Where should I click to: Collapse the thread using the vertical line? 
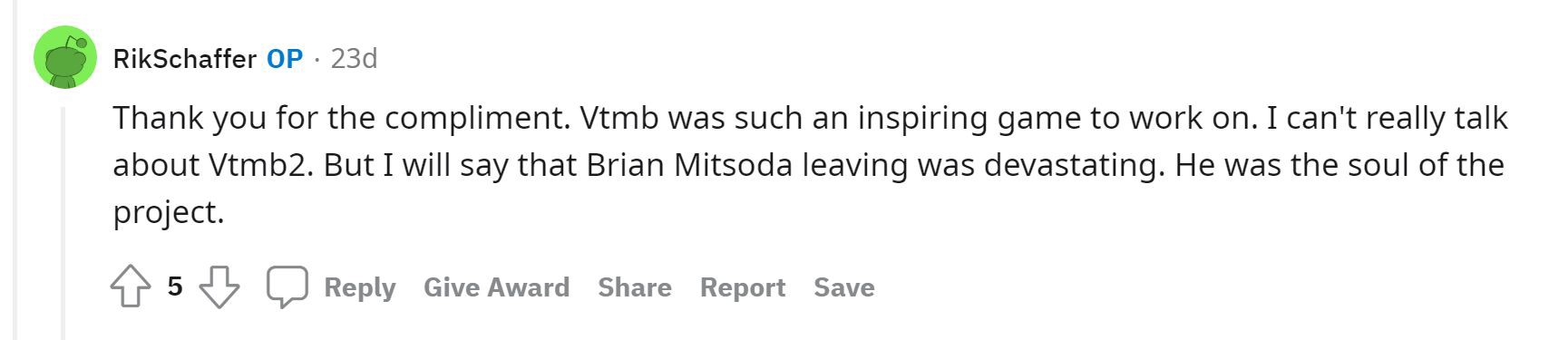point(63,222)
